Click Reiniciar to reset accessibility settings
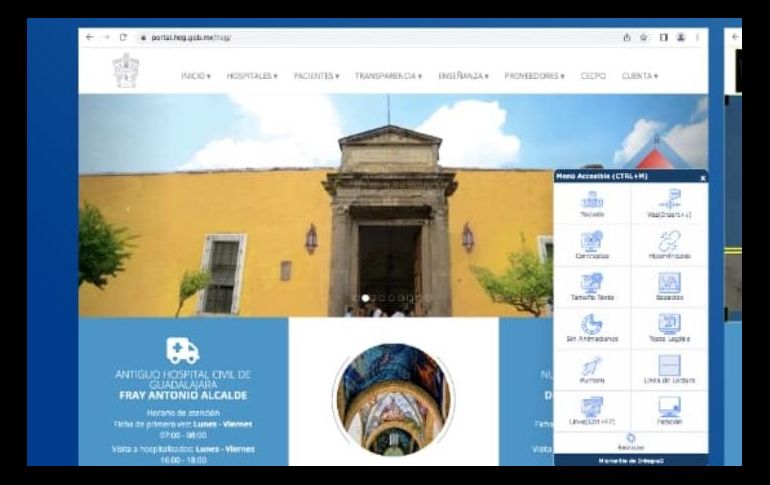 (631, 442)
